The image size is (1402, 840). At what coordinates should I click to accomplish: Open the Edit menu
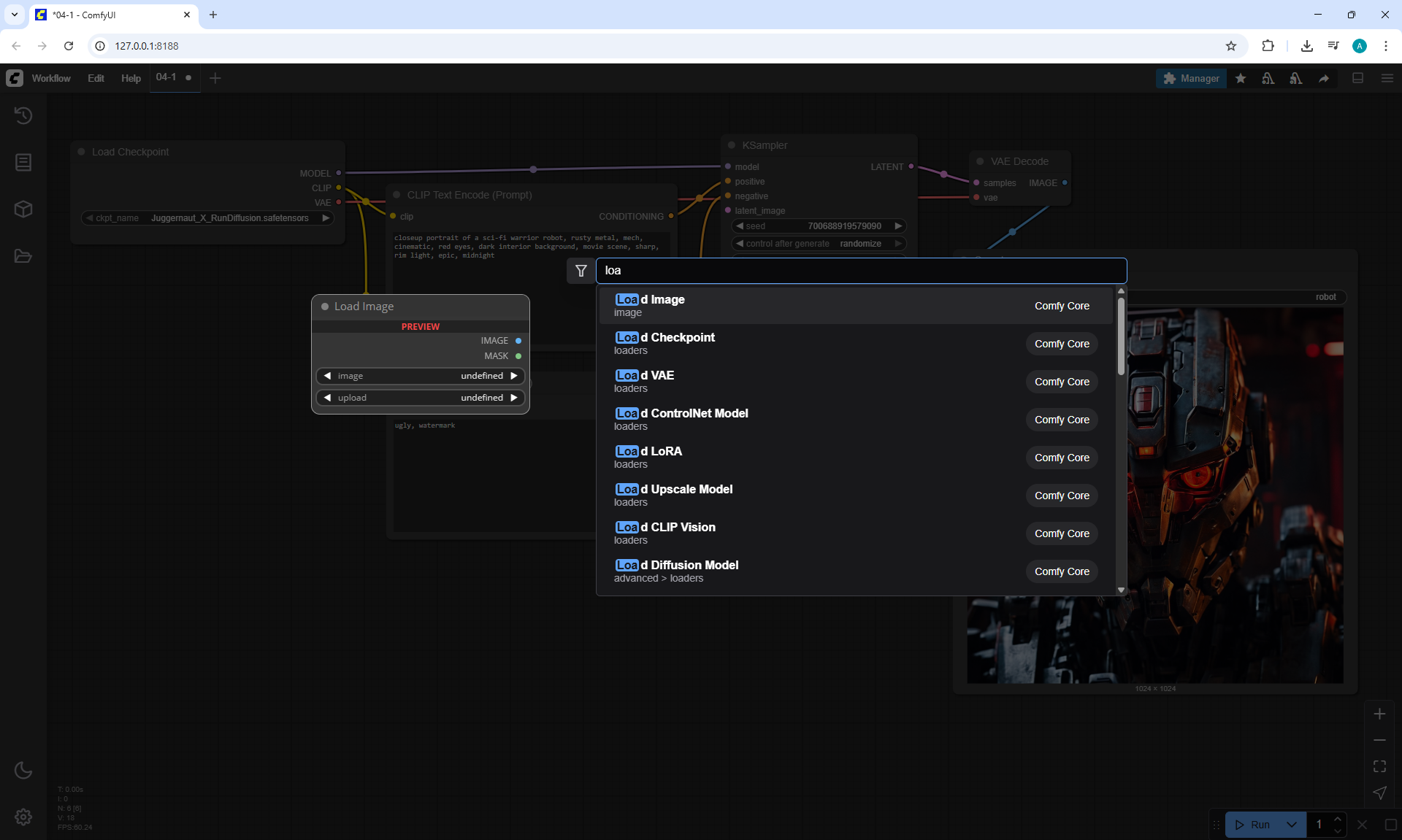96,78
